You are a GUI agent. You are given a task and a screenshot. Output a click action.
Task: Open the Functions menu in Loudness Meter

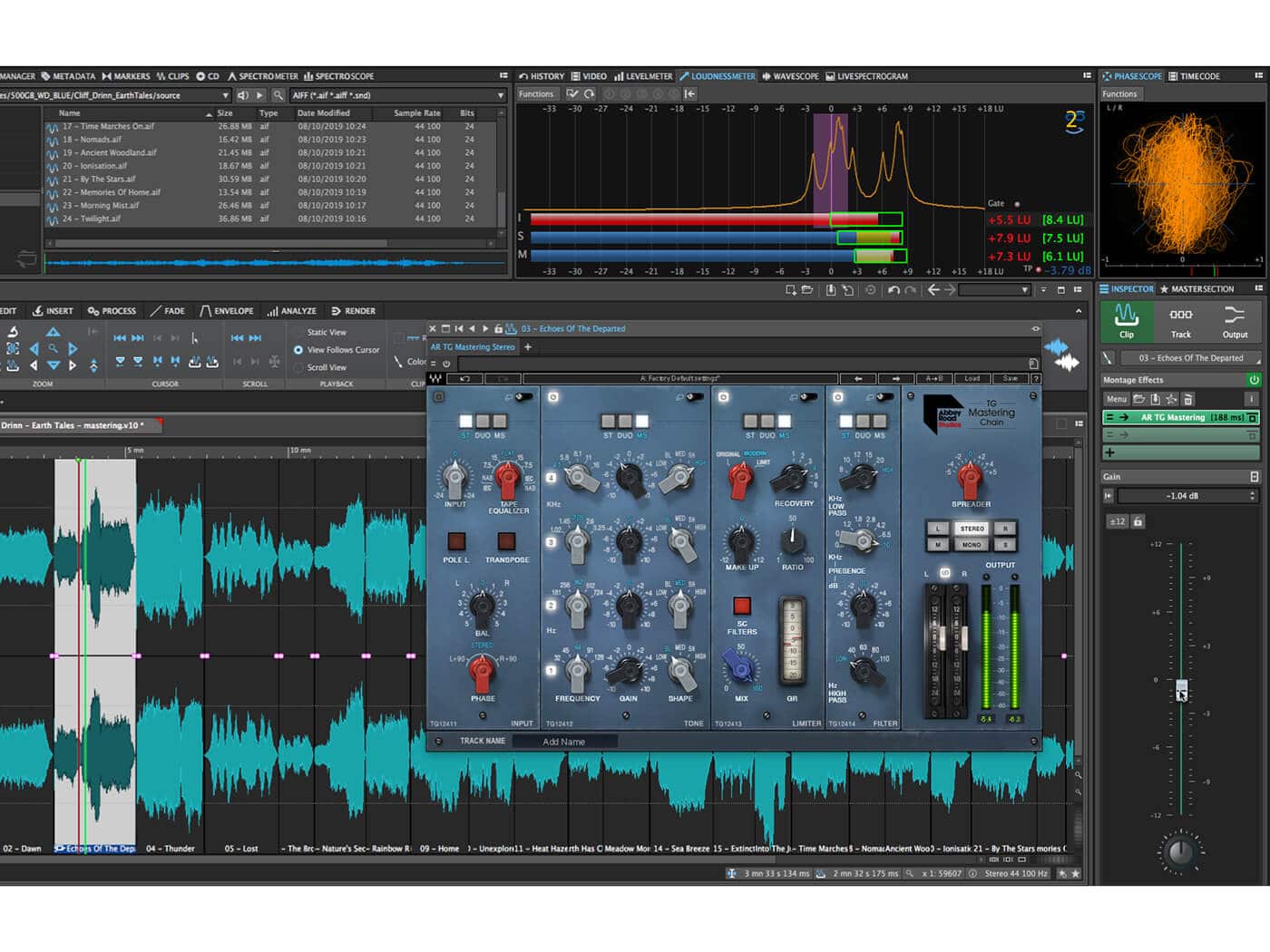coord(536,94)
